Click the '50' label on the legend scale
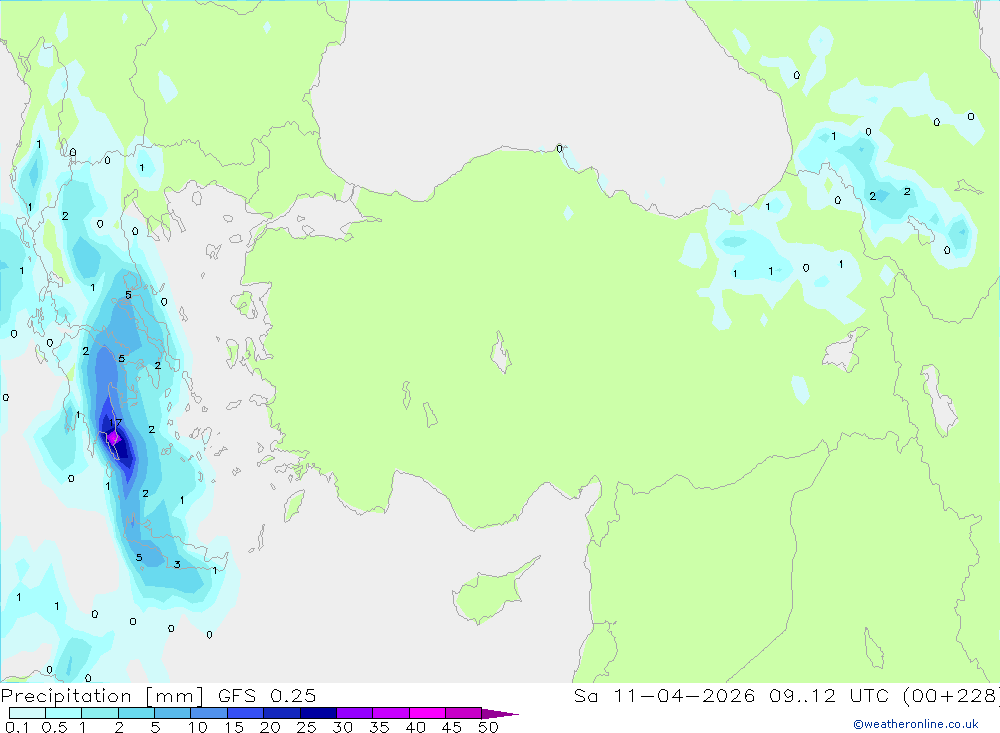The height and width of the screenshot is (733, 1000). [x=488, y=727]
